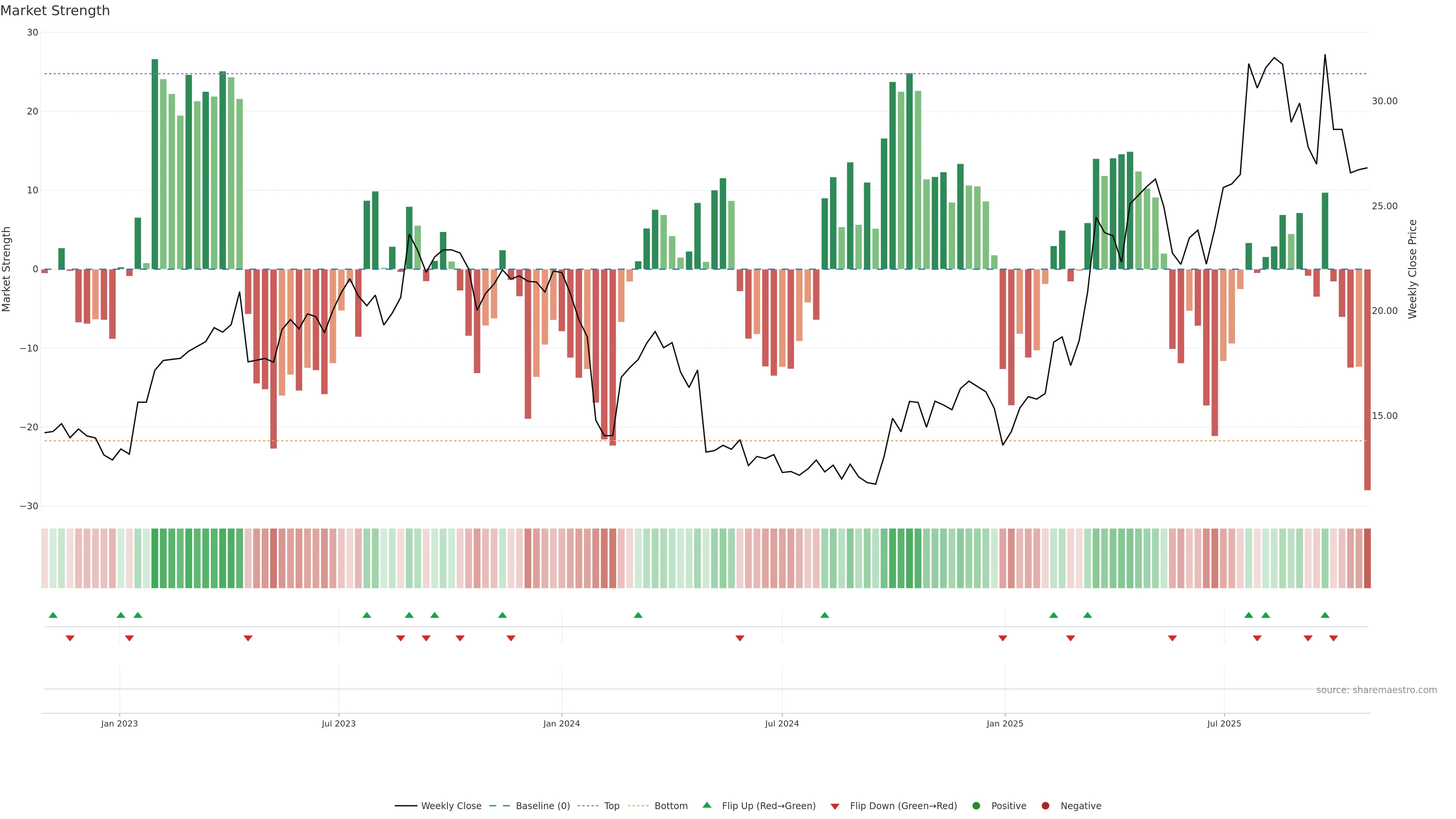
Task: Click the Jan 2023 x-axis label
Action: point(119,723)
